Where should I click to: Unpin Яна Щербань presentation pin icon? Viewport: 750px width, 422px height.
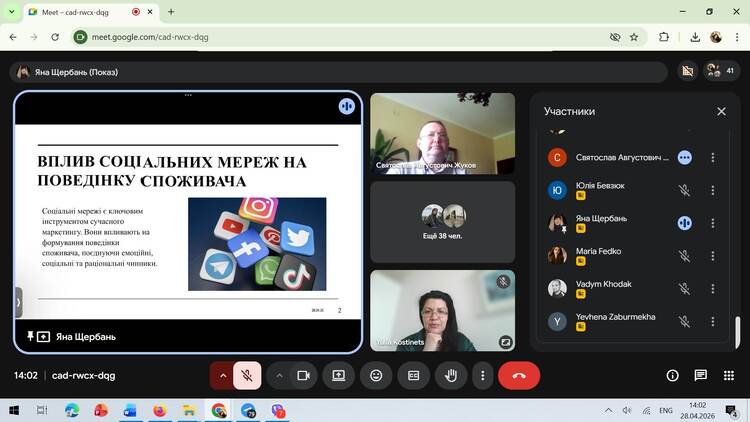30,336
